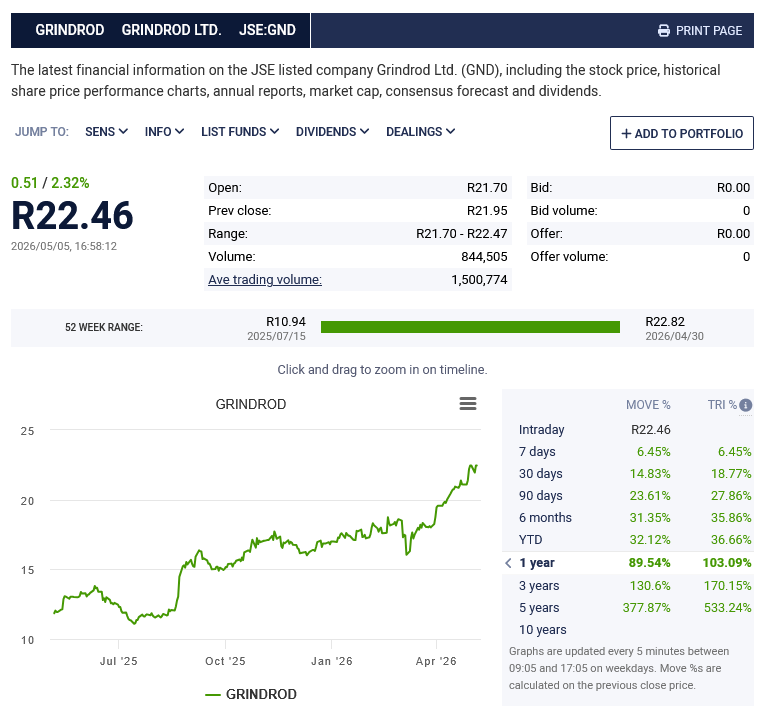Select the 6 months period row
Image resolution: width=765 pixels, height=726 pixels.
628,518
